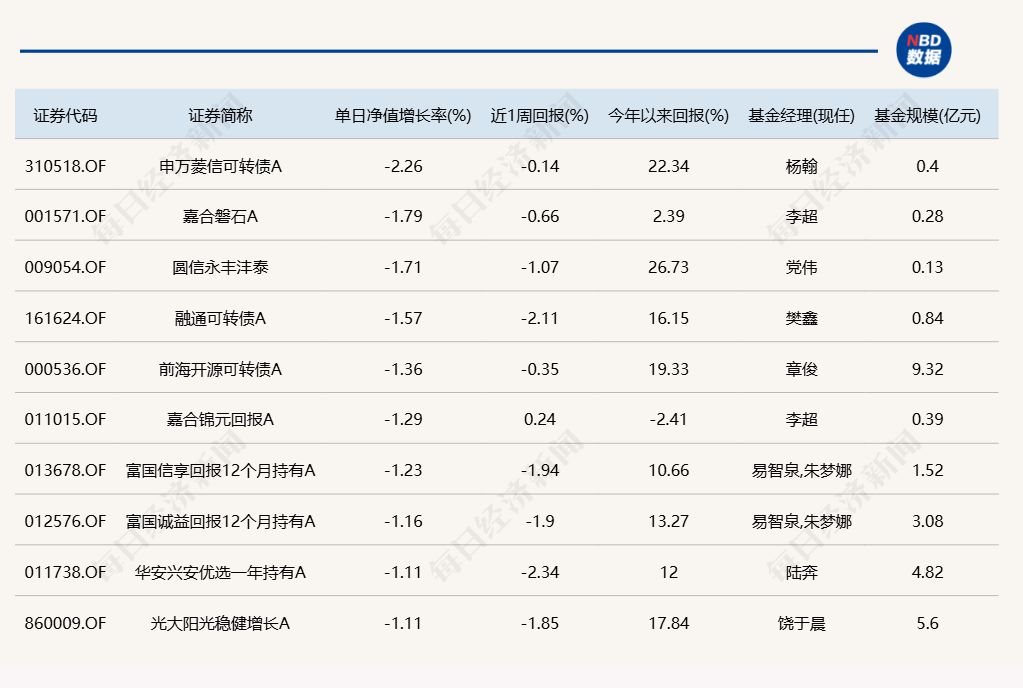1023x688 pixels.
Task: Click the fund name 嘉合锦元回报A
Action: [x=220, y=420]
